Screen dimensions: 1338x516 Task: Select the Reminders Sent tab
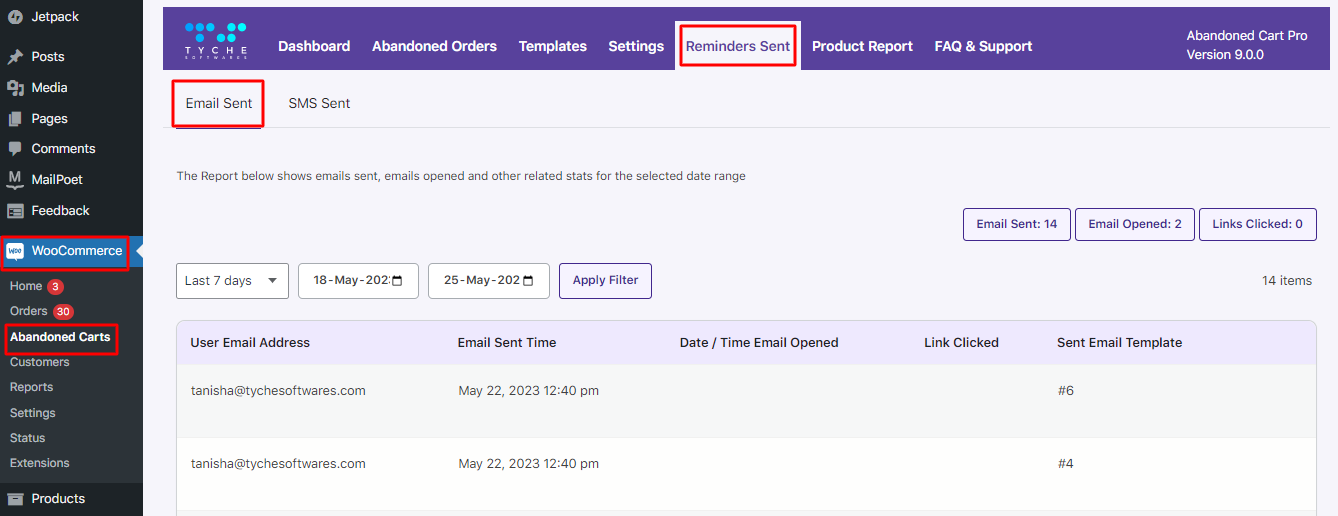(x=738, y=46)
